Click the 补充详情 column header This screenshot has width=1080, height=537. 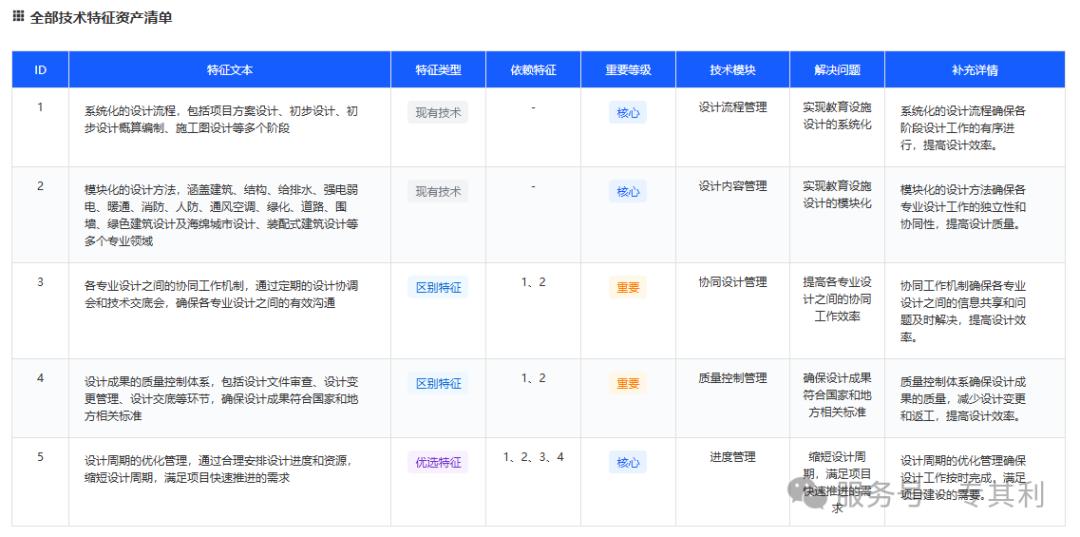(x=975, y=70)
